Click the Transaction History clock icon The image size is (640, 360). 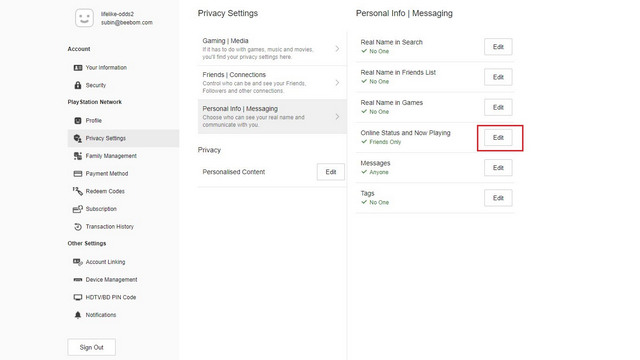point(78,227)
